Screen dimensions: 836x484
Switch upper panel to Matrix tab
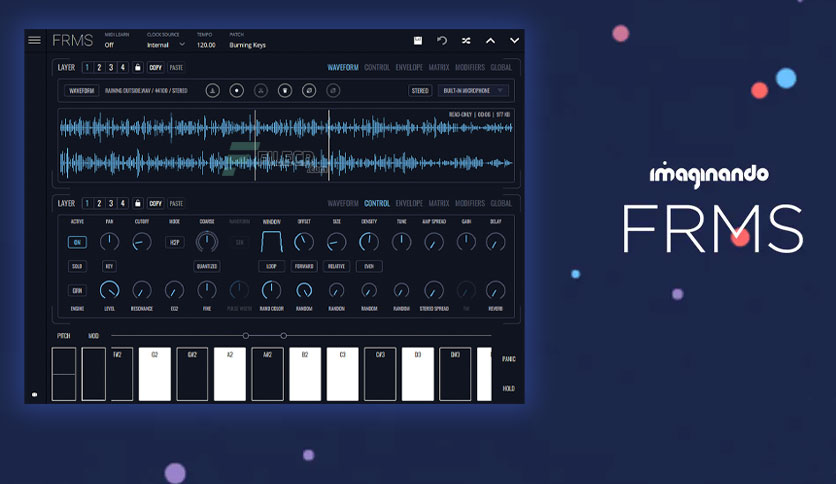pos(439,67)
